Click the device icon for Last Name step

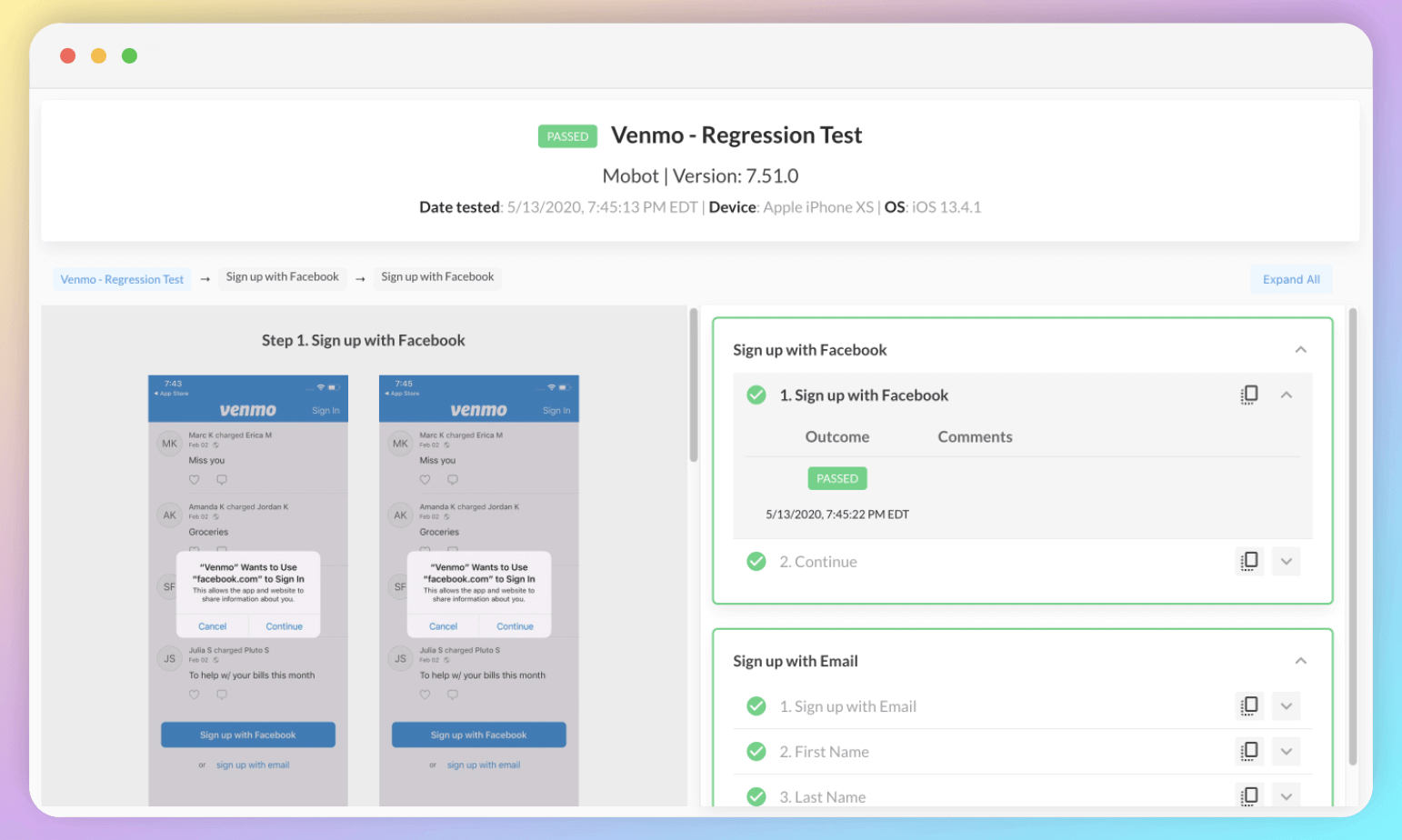(1249, 795)
